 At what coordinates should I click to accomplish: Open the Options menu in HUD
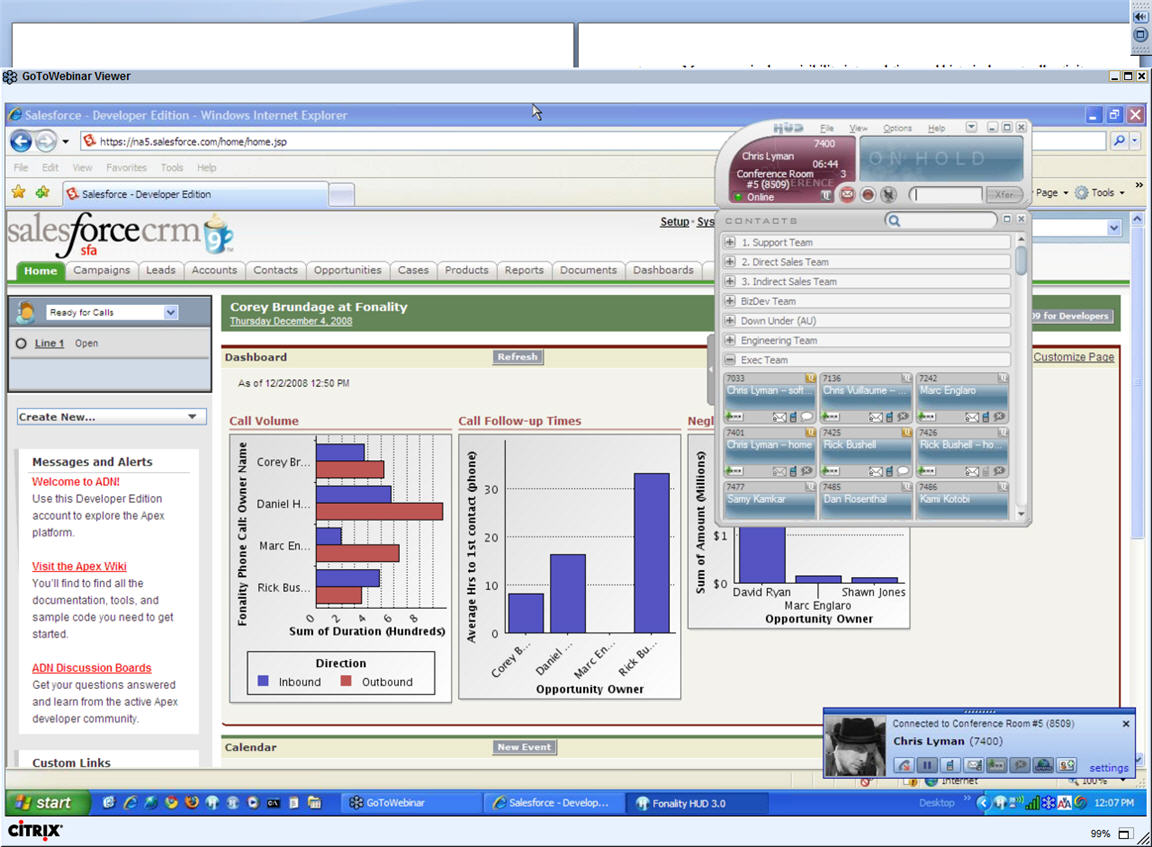coord(897,129)
